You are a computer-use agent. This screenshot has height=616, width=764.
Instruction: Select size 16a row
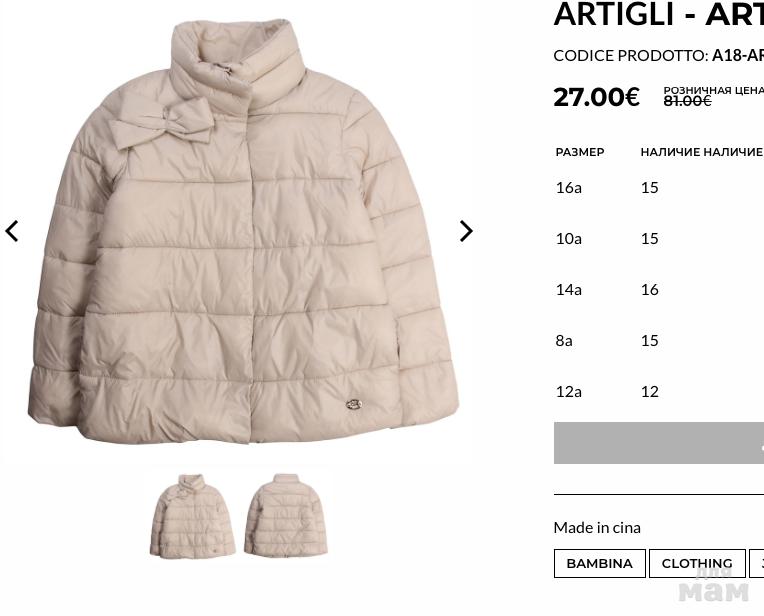pos(659,188)
